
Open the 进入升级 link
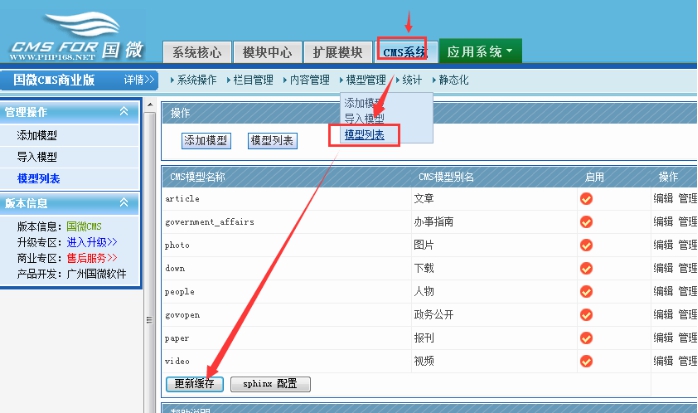(x=92, y=242)
